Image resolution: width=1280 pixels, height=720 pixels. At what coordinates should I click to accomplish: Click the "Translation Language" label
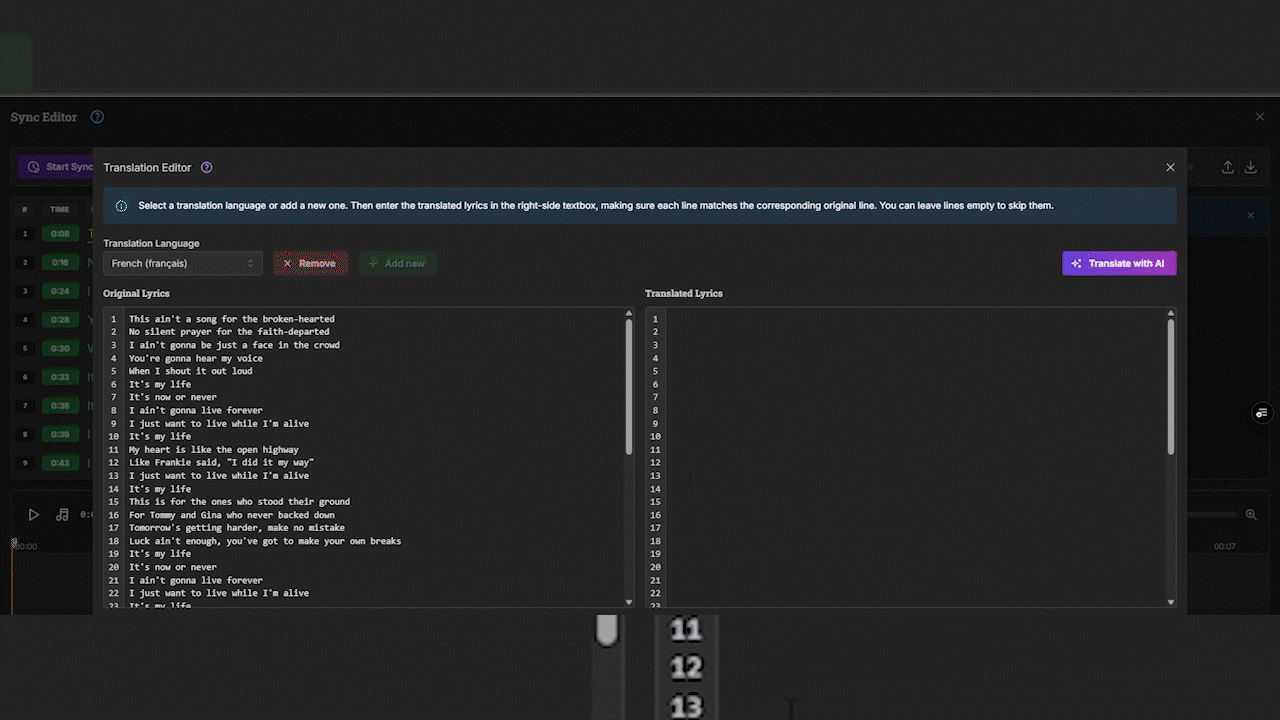tap(151, 243)
